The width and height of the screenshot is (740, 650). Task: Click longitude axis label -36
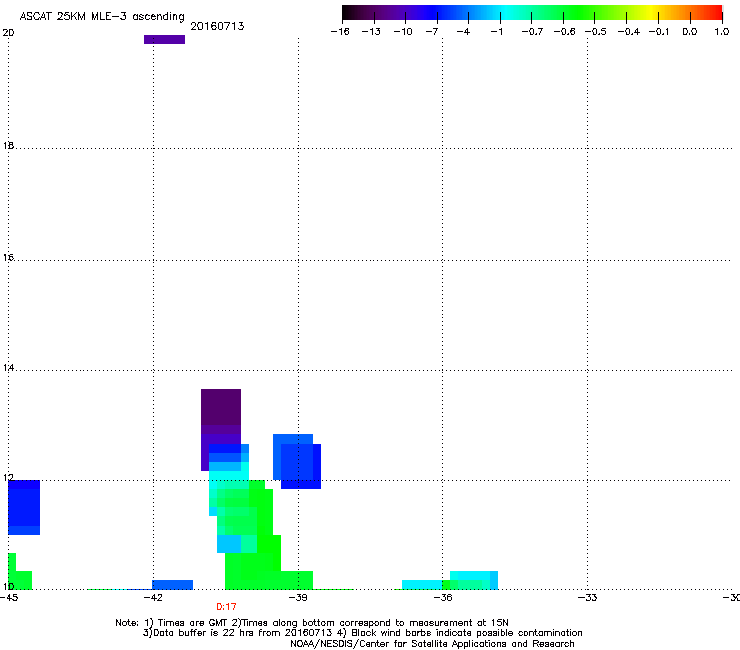click(442, 598)
